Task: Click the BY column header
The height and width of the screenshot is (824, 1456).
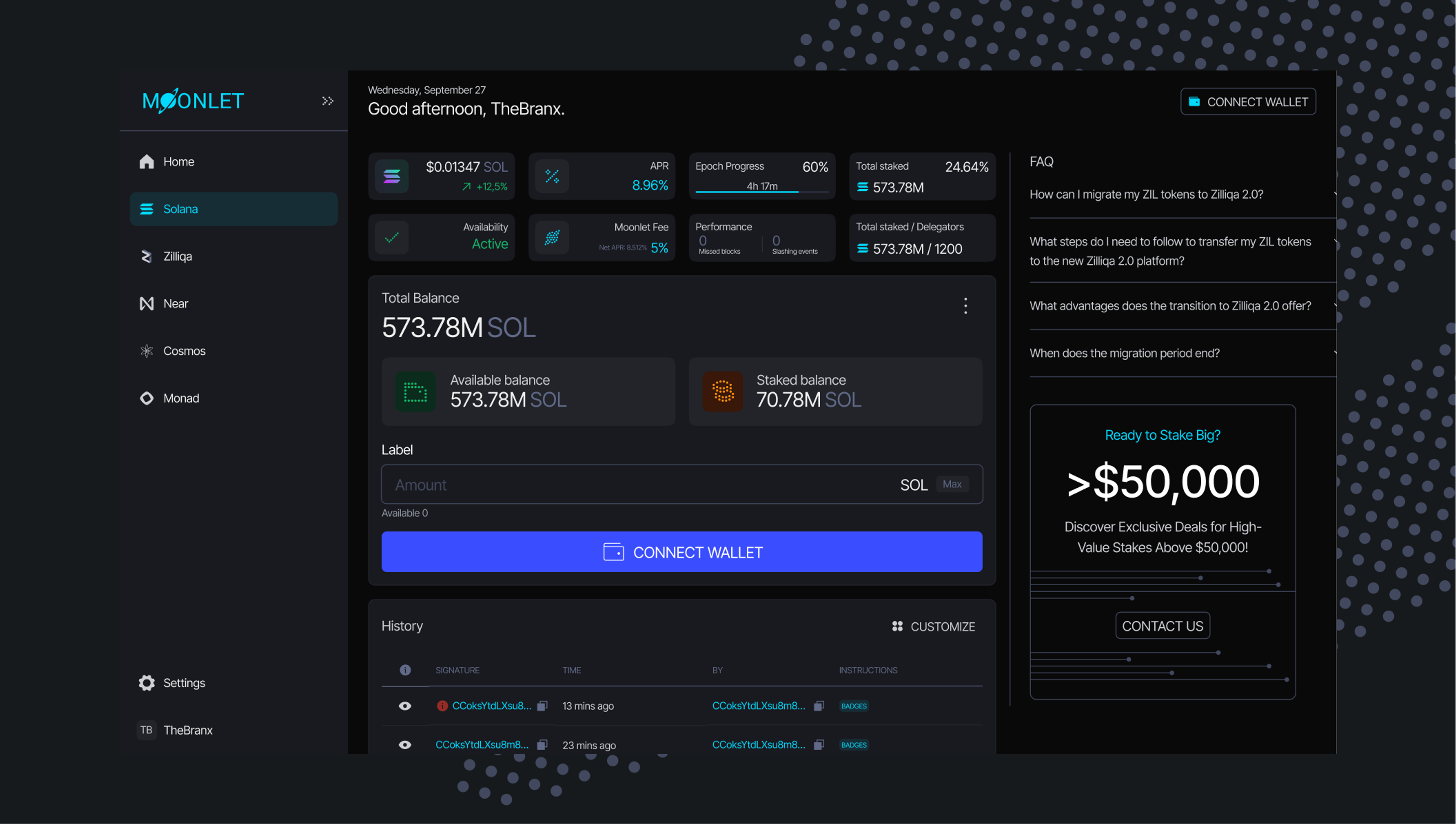Action: [x=717, y=670]
